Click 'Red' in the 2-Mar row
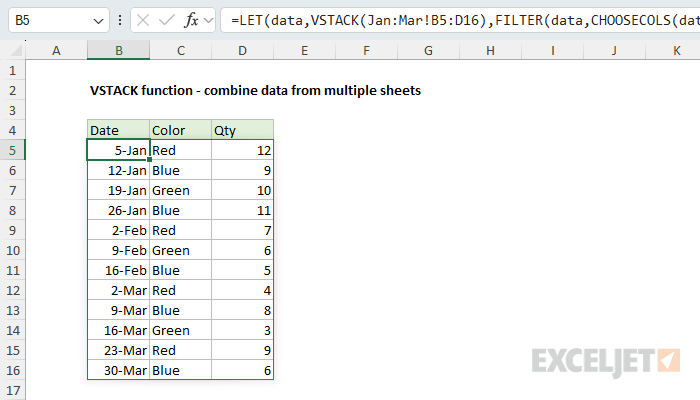 pos(180,290)
